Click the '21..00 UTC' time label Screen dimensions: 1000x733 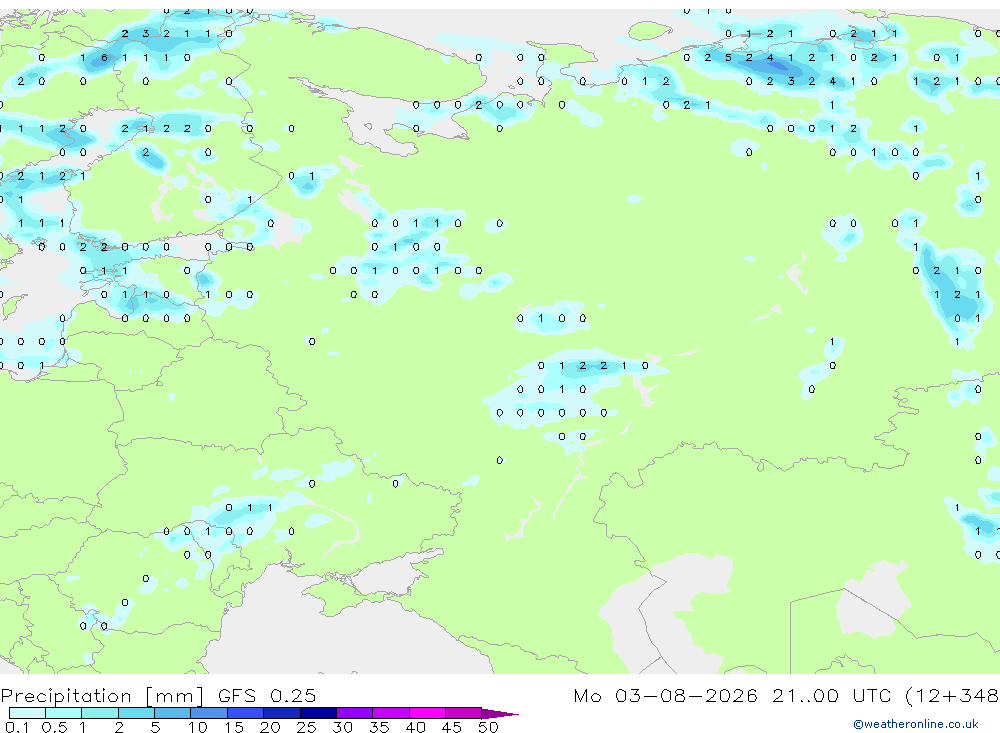(x=831, y=695)
